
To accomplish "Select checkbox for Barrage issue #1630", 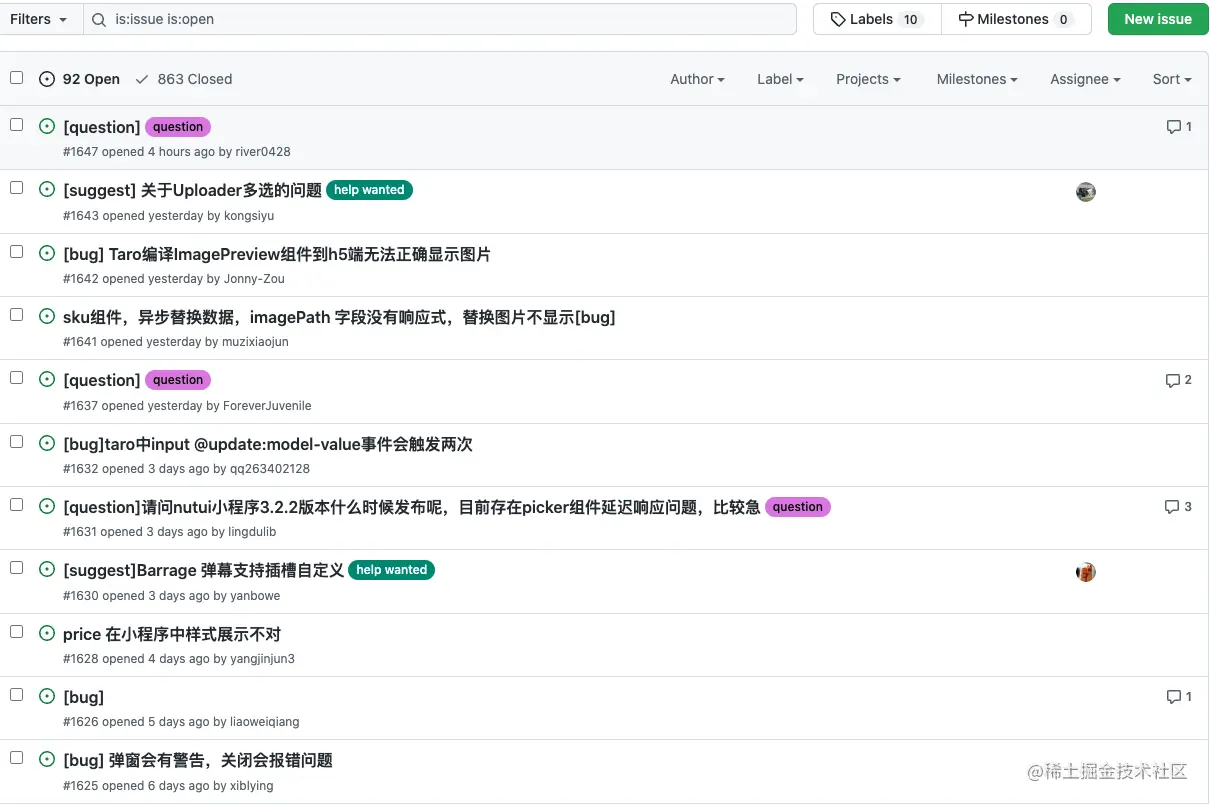I will [16, 567].
